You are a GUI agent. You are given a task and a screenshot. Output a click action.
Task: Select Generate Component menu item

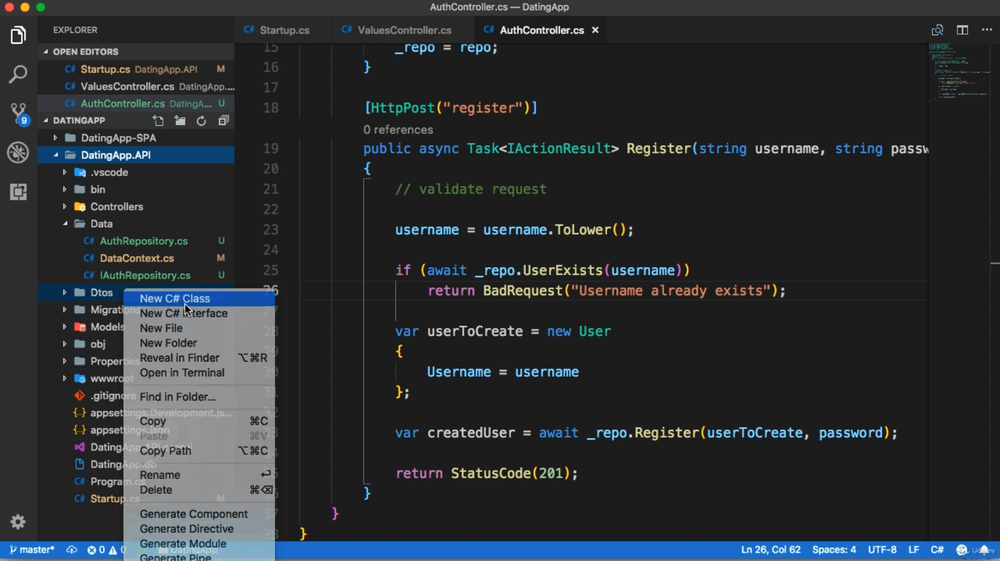[x=199, y=514]
